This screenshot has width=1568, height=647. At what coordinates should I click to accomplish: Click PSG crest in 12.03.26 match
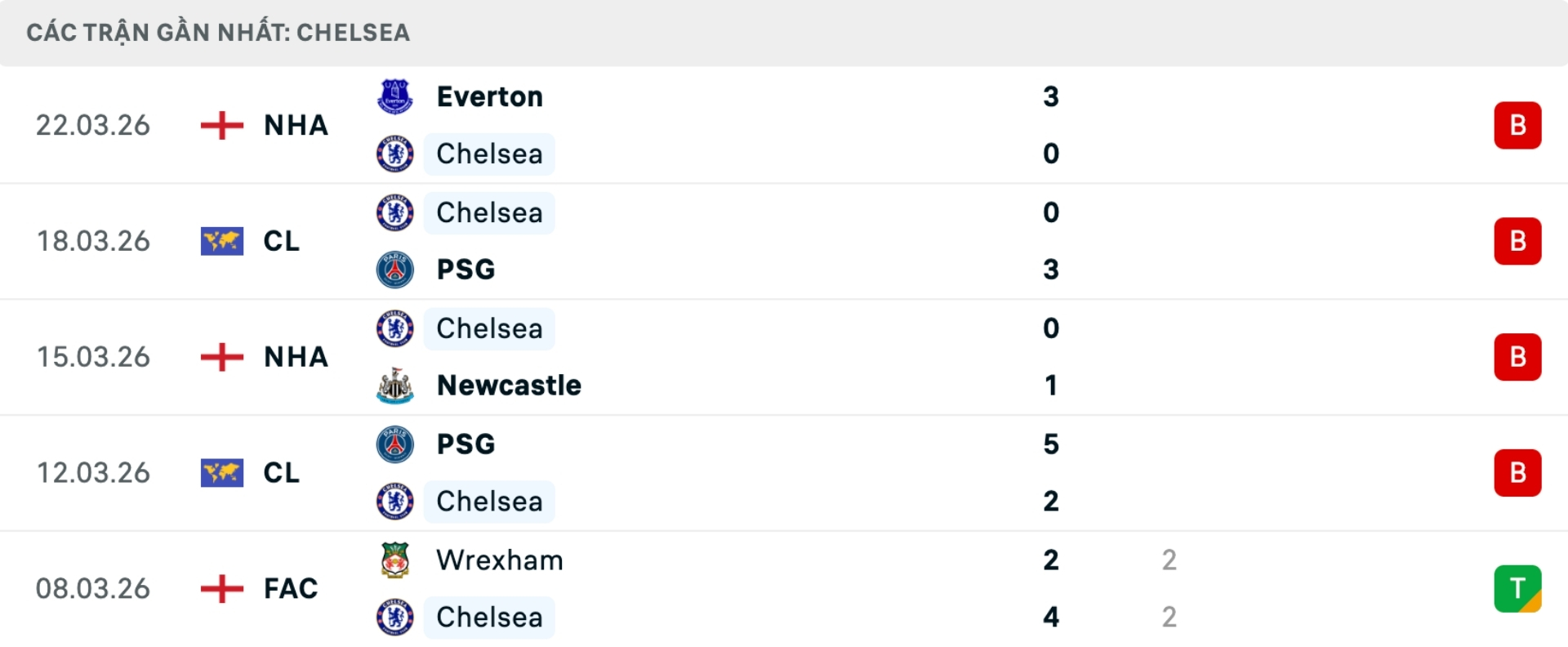coord(394,444)
